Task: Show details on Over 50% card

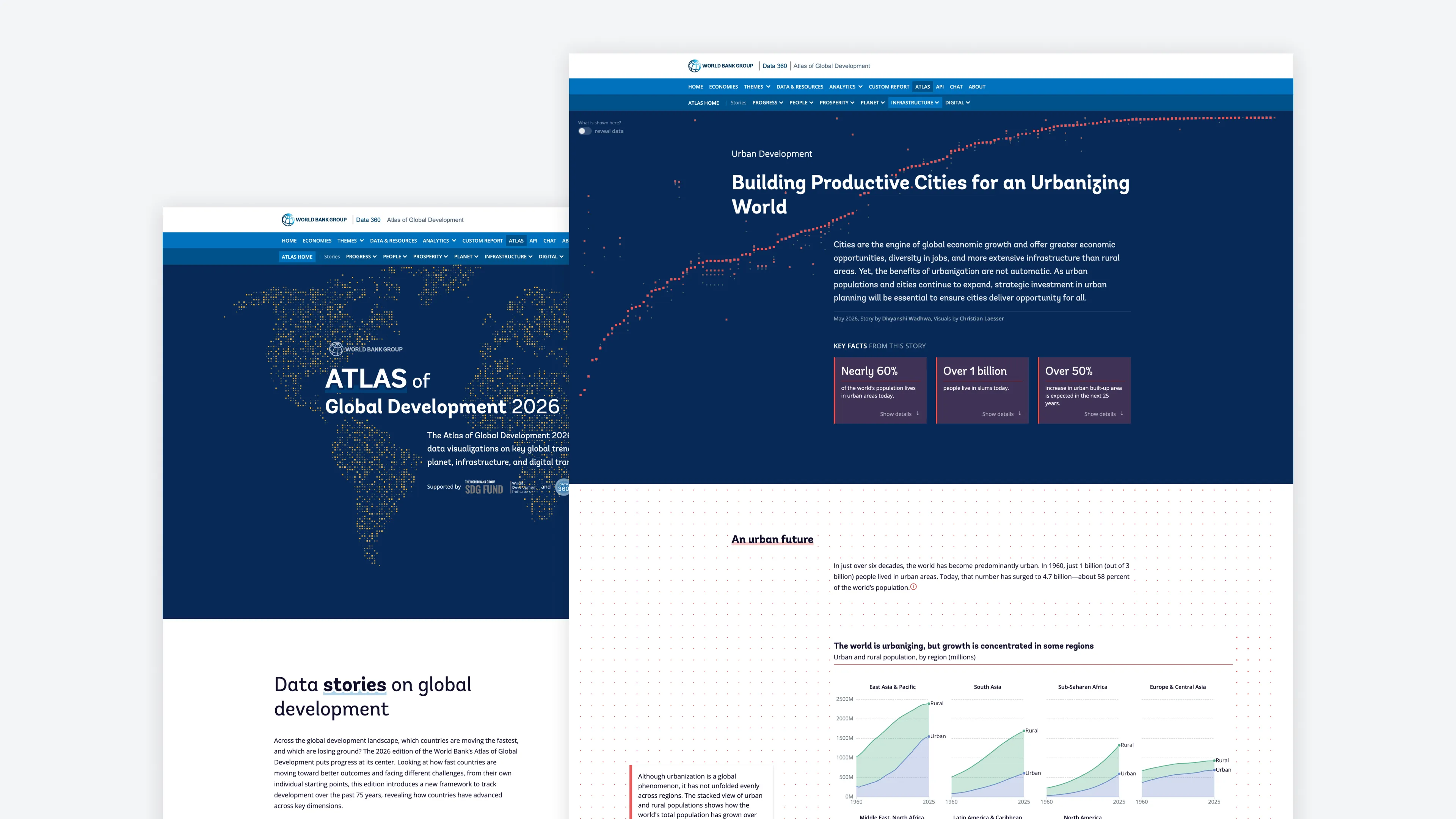Action: 1100,414
